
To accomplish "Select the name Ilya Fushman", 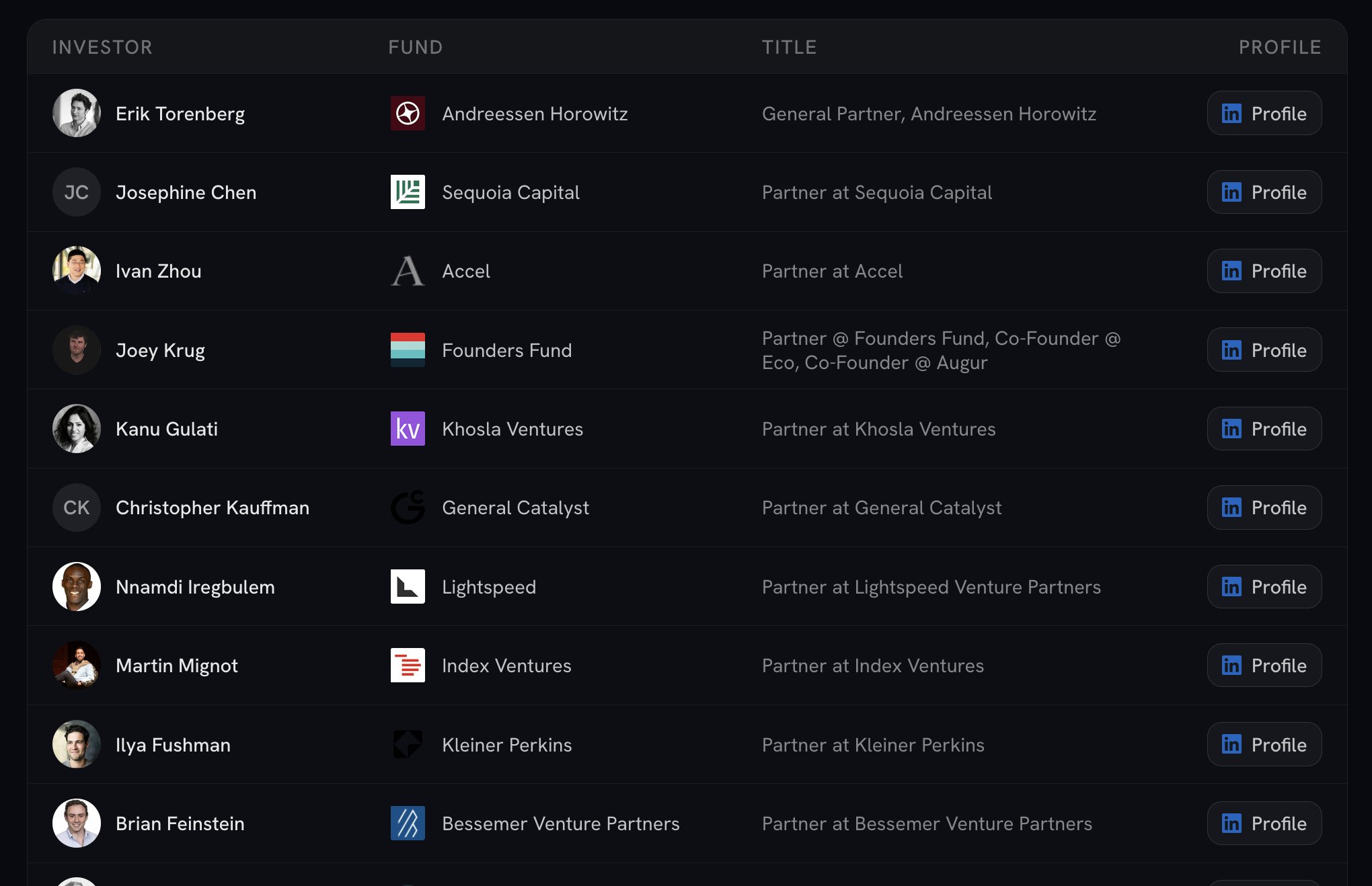I will click(173, 745).
